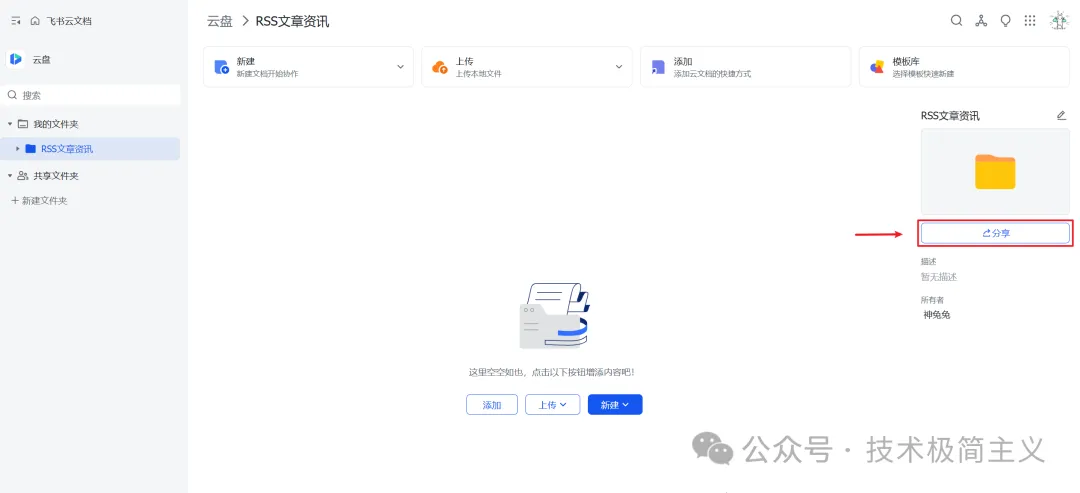Open the 模板库 card

pyautogui.click(x=964, y=67)
